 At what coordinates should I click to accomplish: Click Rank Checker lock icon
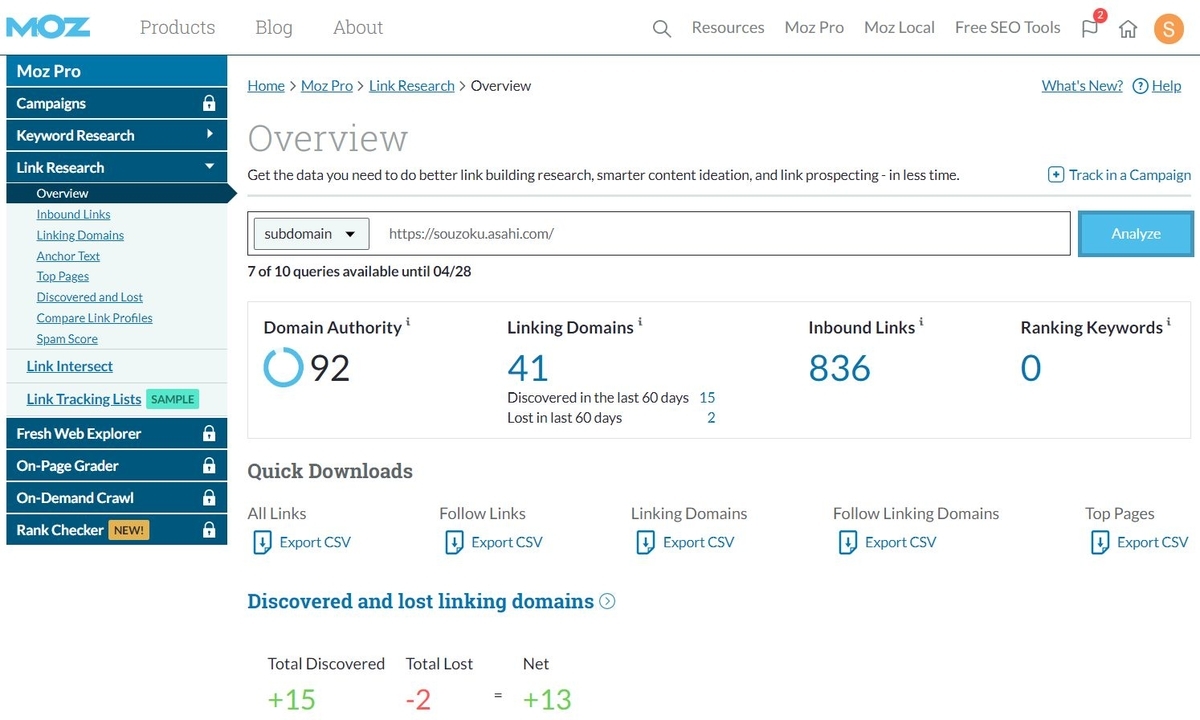(x=209, y=529)
